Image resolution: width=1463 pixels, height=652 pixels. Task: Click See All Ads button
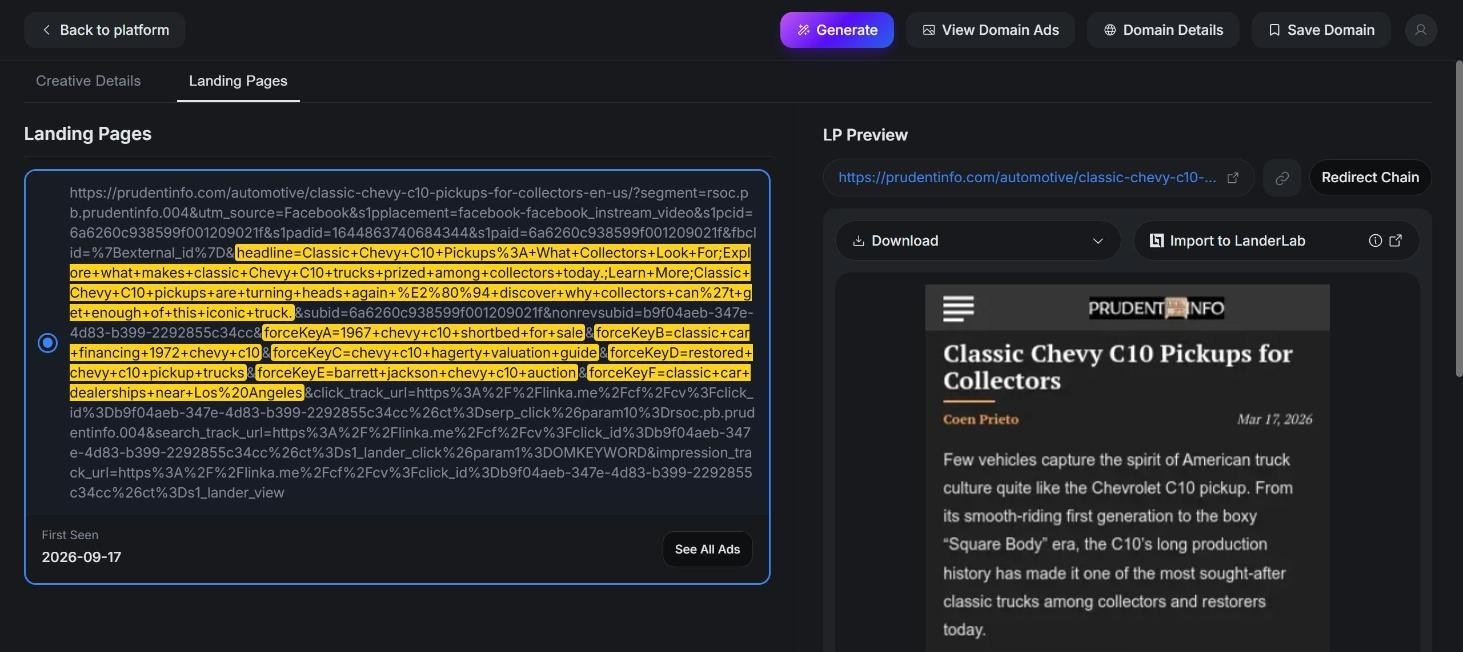point(707,549)
